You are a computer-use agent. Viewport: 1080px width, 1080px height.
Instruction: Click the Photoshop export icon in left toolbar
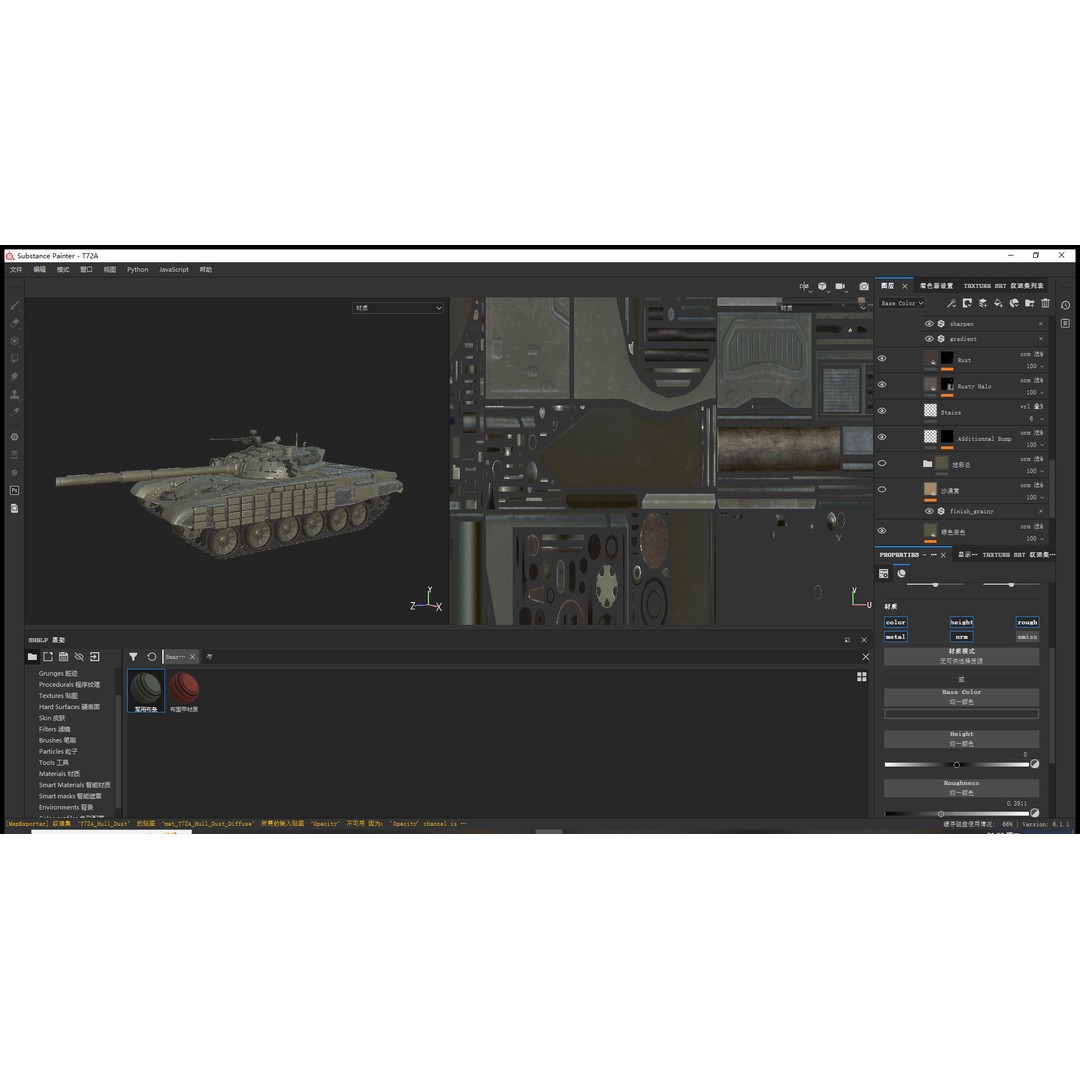coord(14,490)
